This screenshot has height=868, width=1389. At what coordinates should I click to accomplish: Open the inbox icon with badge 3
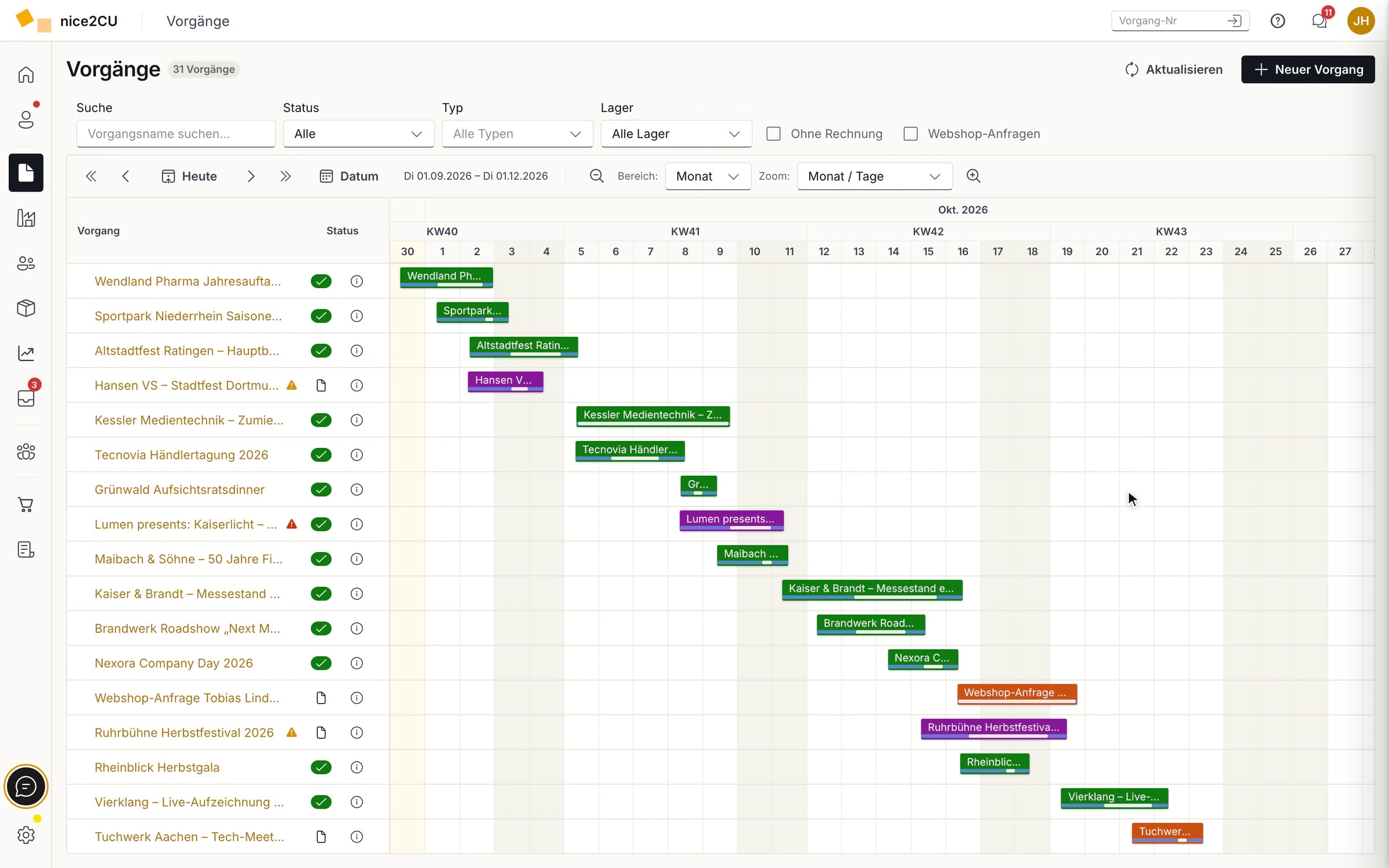[x=25, y=398]
